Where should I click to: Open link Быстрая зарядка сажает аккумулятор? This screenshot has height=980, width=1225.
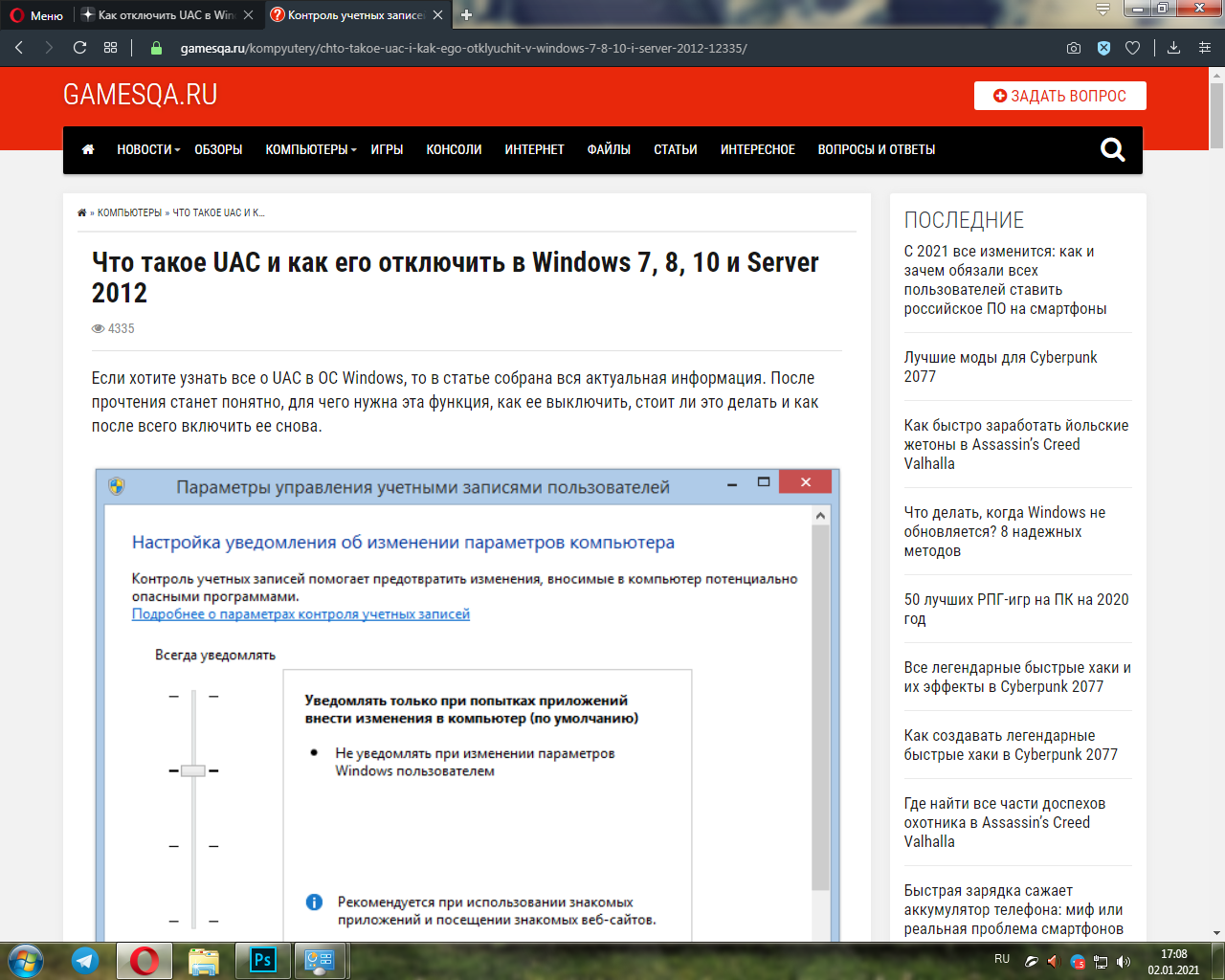[x=1013, y=909]
